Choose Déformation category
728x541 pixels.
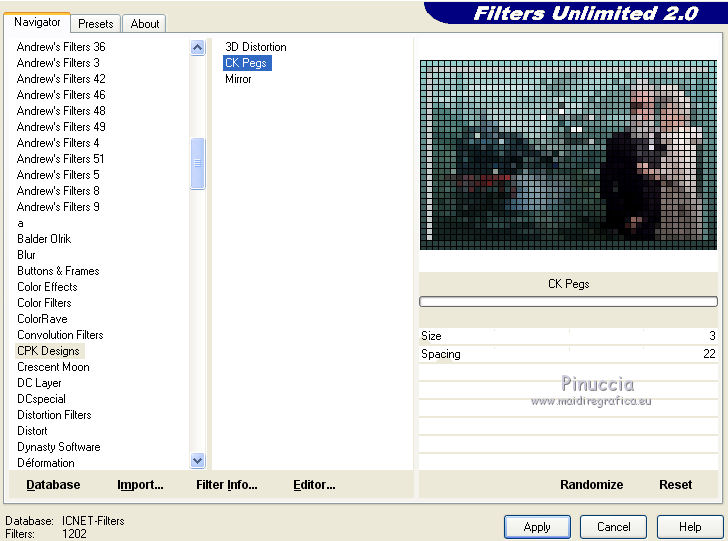pos(46,463)
